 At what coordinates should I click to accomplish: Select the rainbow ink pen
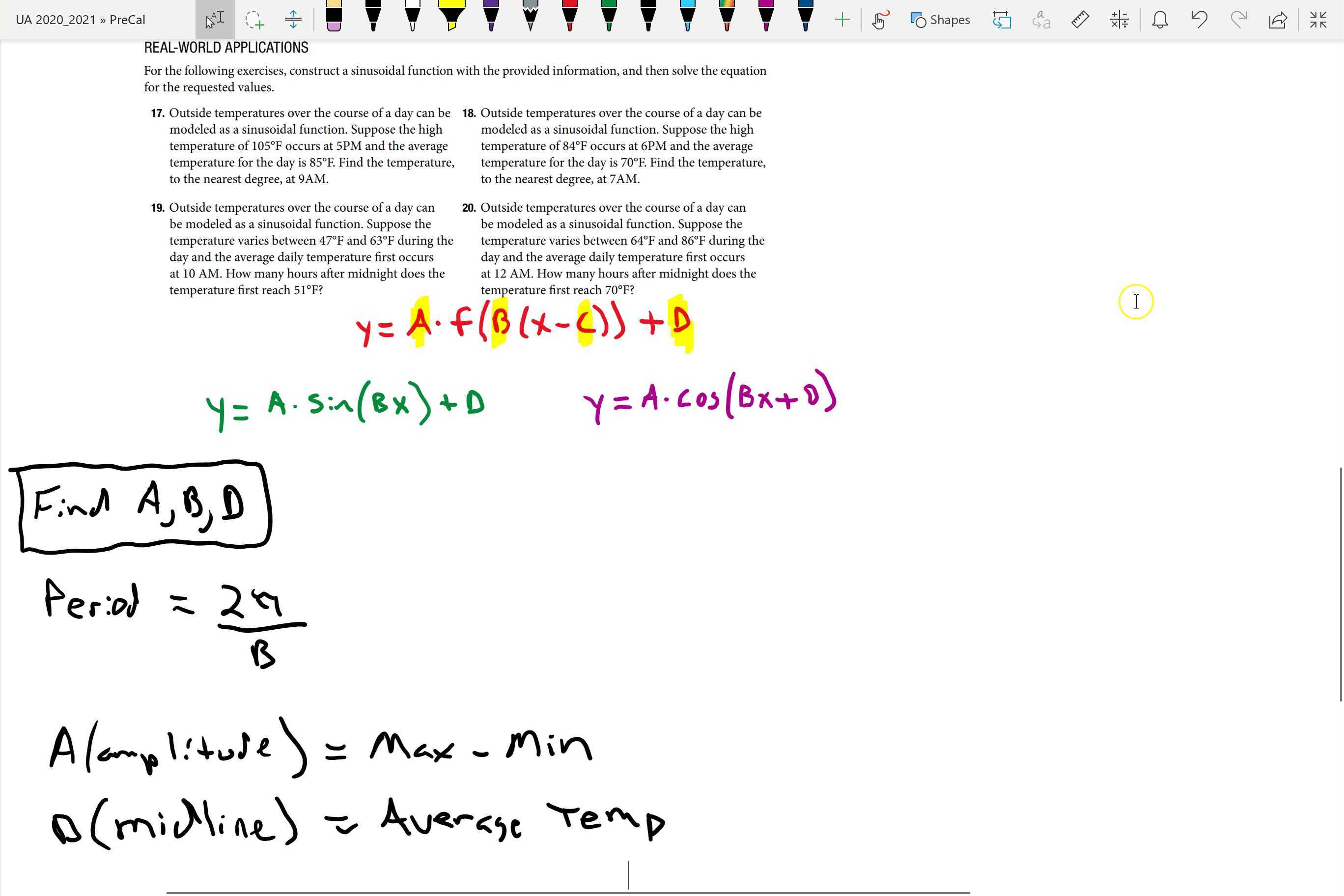727,16
